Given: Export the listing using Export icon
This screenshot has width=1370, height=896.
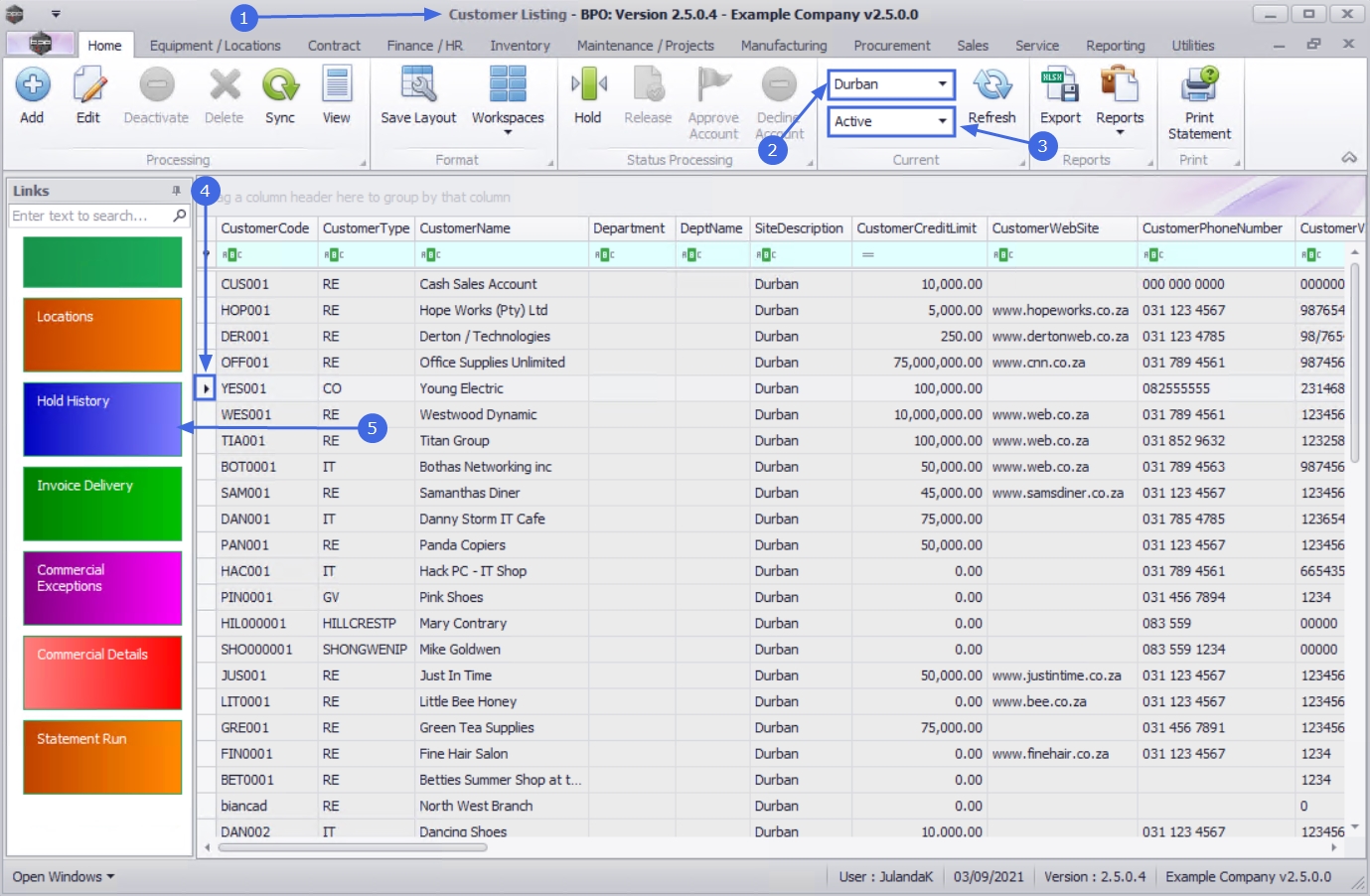Looking at the screenshot, I should pyautogui.click(x=1060, y=86).
